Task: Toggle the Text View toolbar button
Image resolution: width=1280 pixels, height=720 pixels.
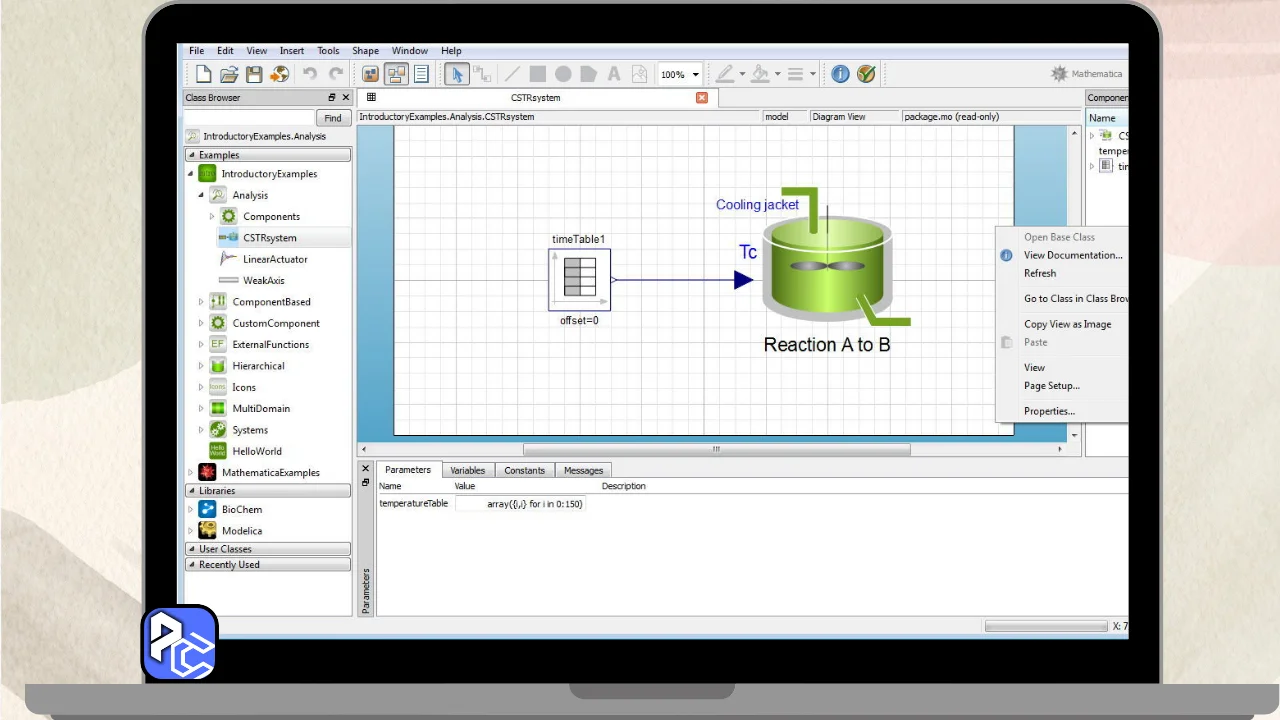Action: click(421, 74)
